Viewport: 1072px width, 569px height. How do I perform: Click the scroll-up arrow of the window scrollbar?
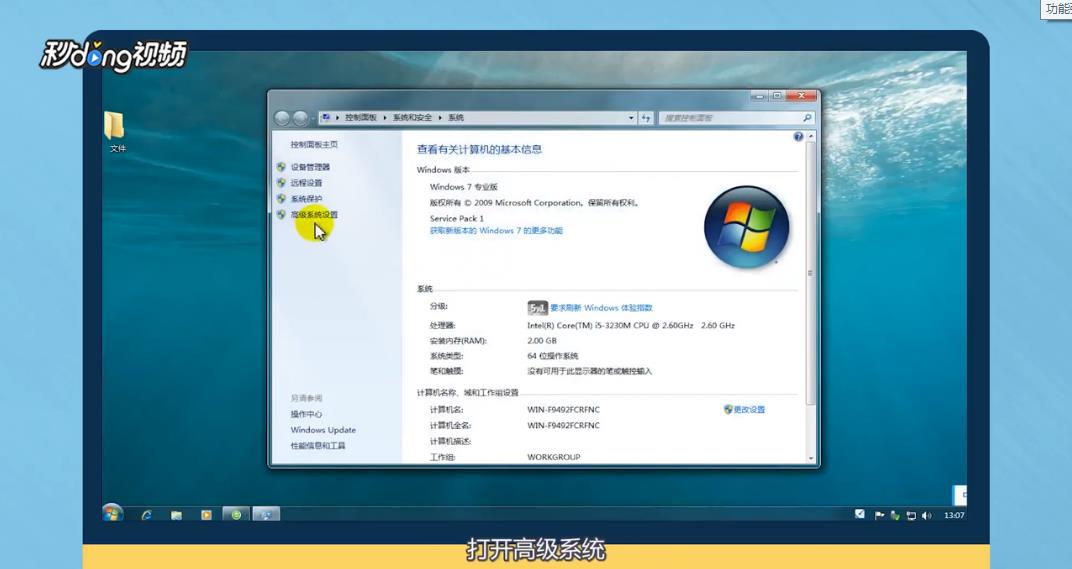[x=811, y=137]
